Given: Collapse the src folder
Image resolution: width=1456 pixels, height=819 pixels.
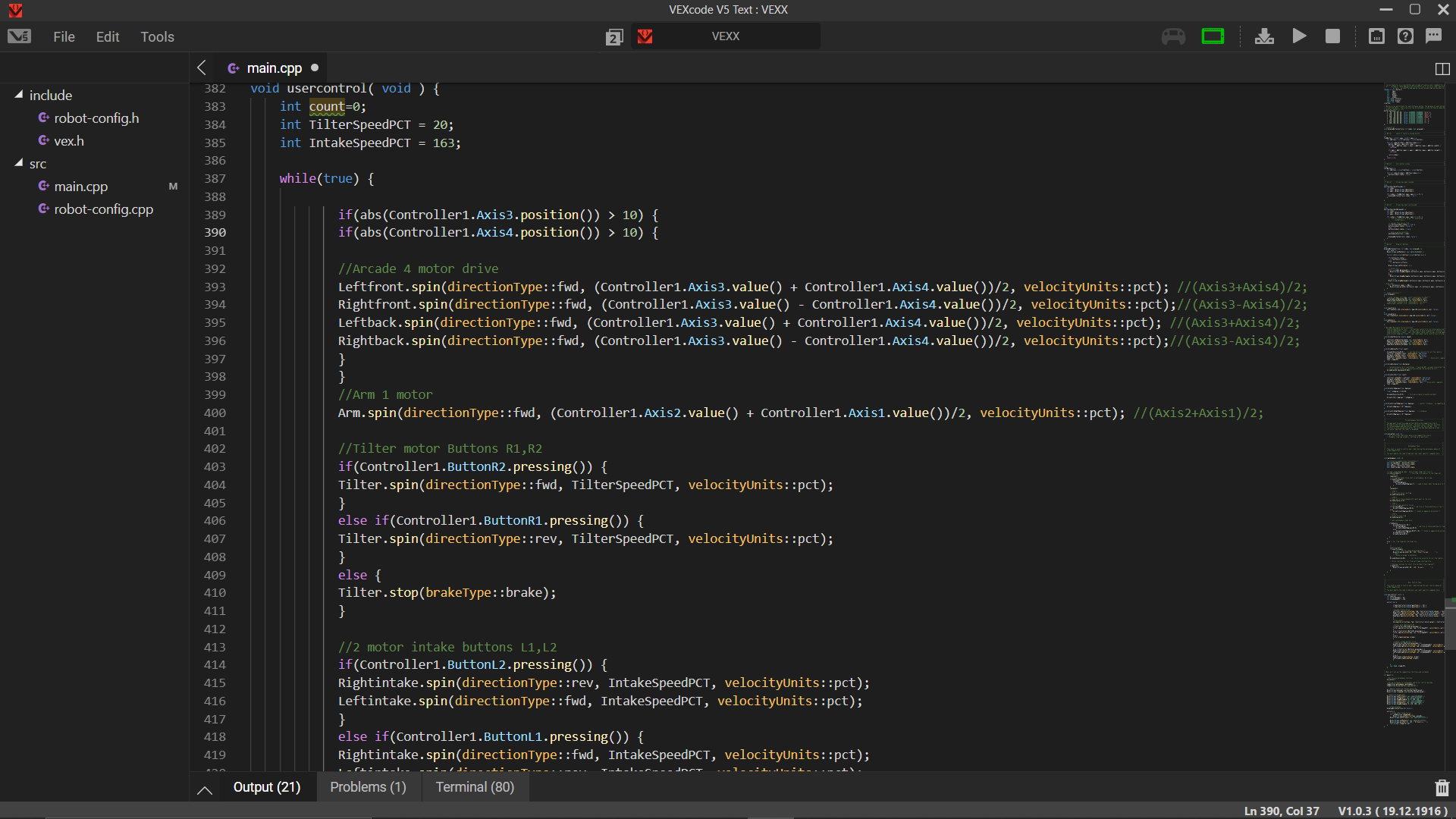Looking at the screenshot, I should click(19, 163).
